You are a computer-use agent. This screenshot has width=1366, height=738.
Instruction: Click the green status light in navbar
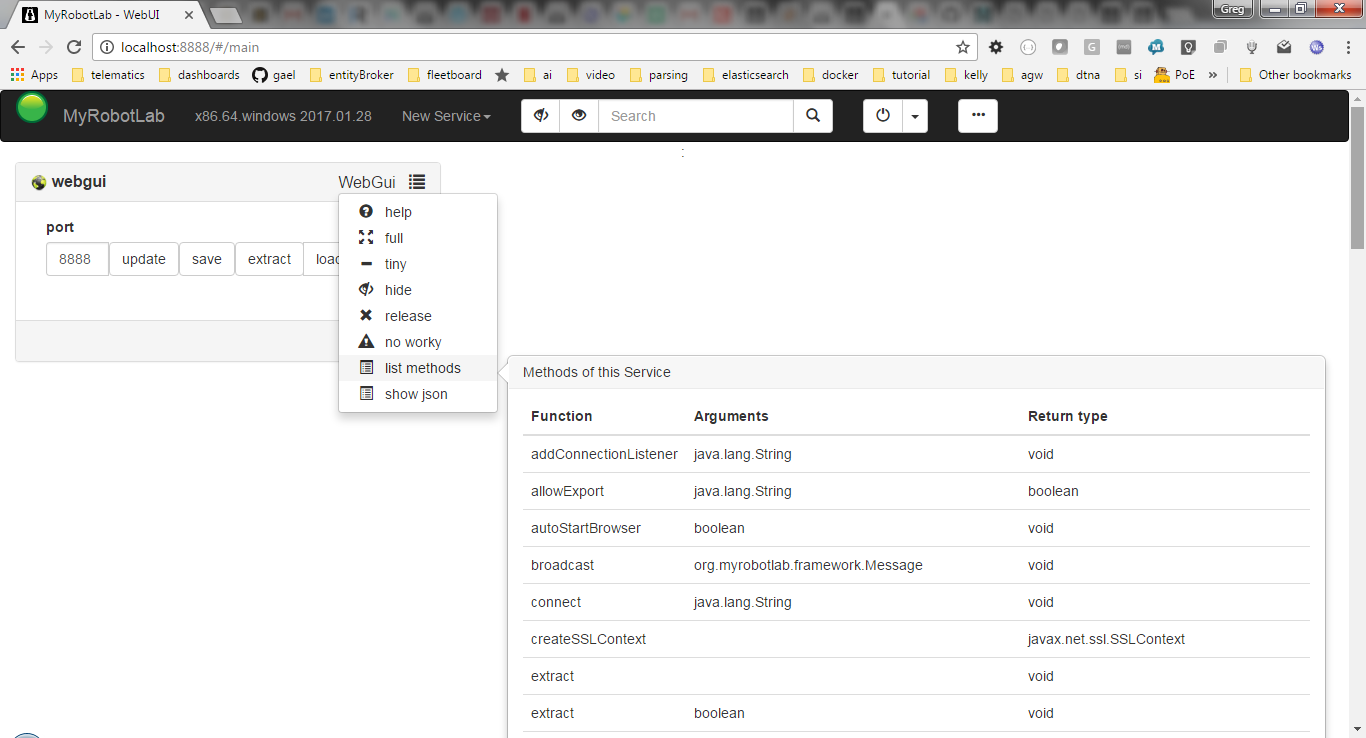click(x=32, y=107)
